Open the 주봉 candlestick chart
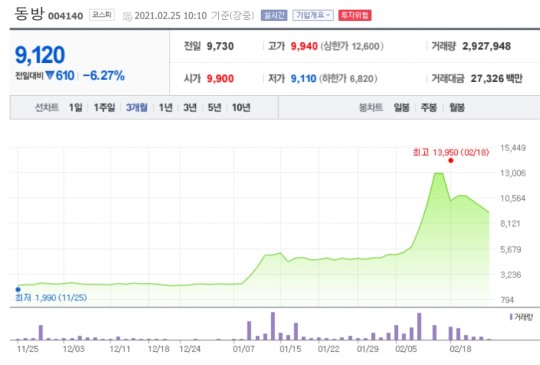 coord(429,108)
